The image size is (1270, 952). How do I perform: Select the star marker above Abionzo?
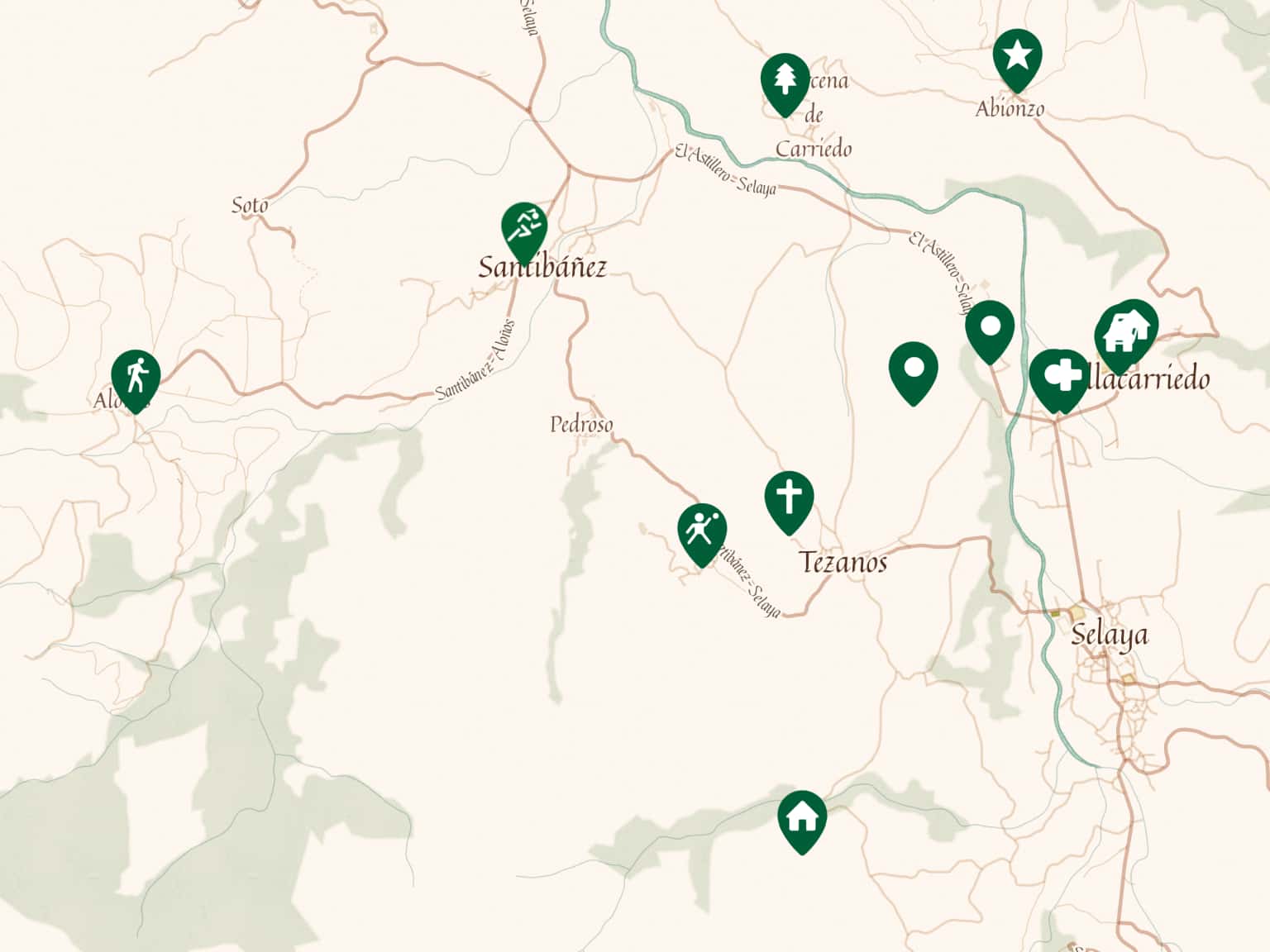(1017, 59)
